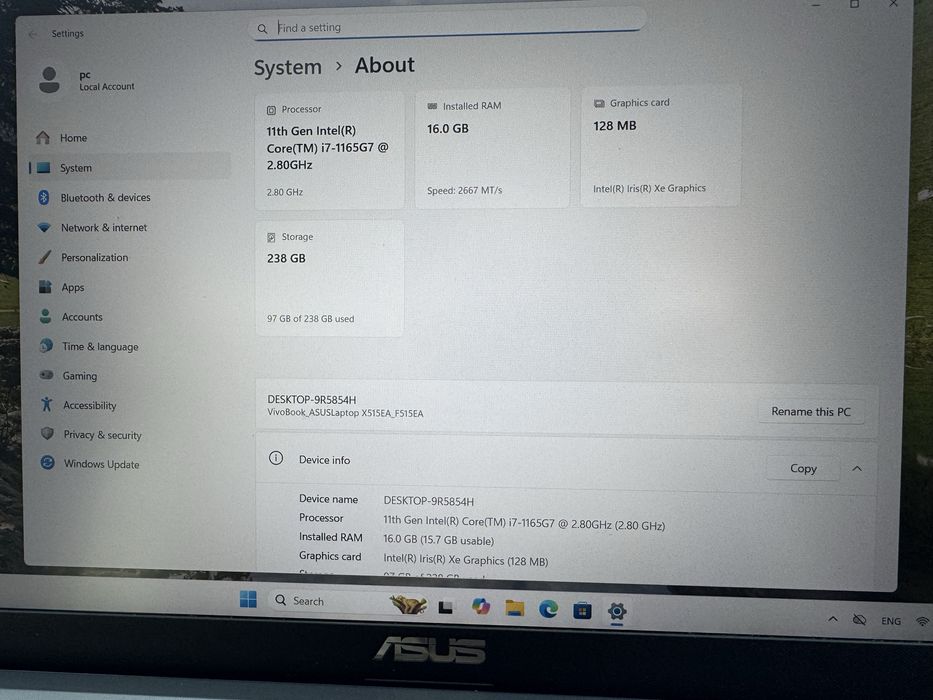Click Intel(R) Iris(R) Xe Graphics (128 MB) value
This screenshot has width=933, height=700.
[465, 560]
